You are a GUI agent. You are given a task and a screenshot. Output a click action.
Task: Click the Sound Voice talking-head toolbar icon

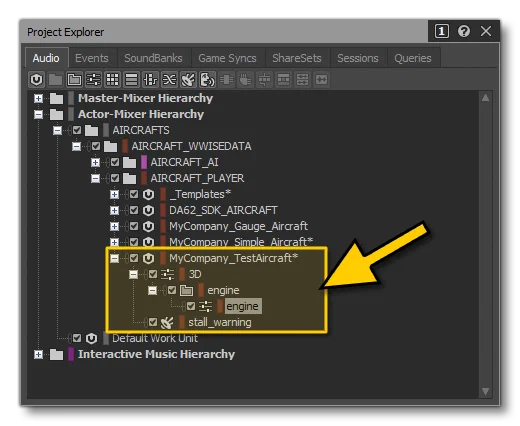(x=207, y=80)
